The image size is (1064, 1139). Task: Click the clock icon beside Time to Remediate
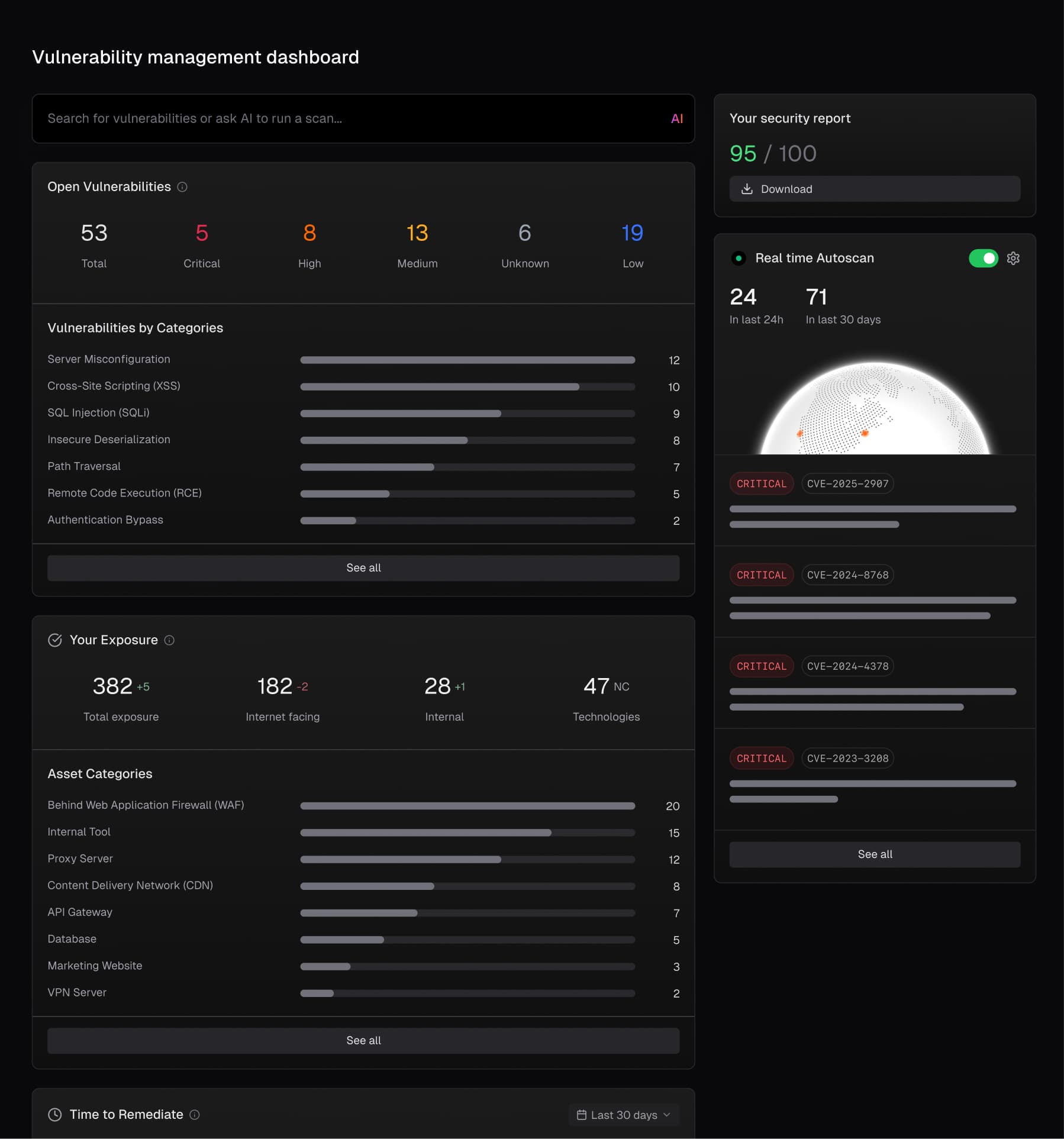55,1115
